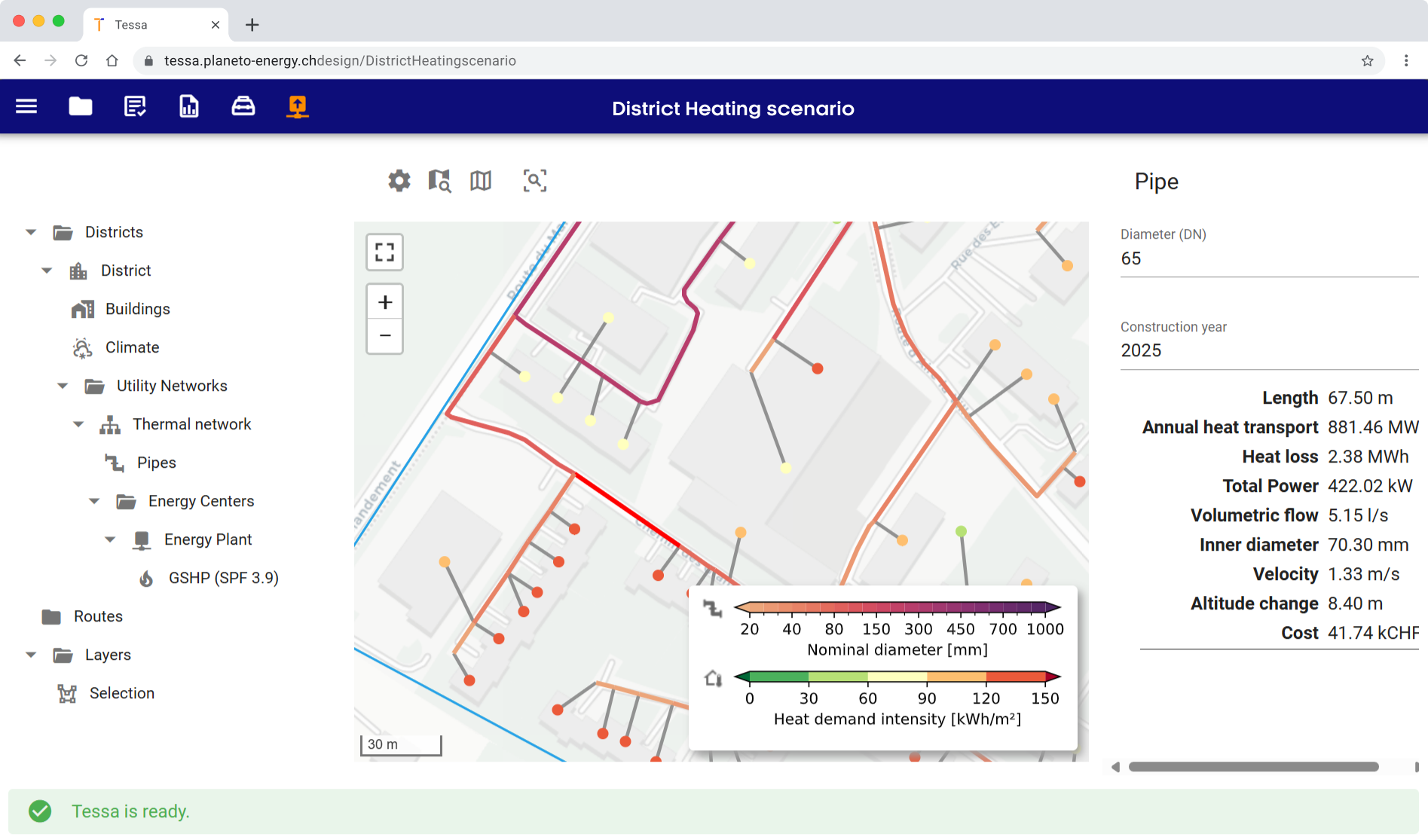Click scrollbar left arrow in Pipe panel
The image size is (1428, 840).
(1115, 767)
